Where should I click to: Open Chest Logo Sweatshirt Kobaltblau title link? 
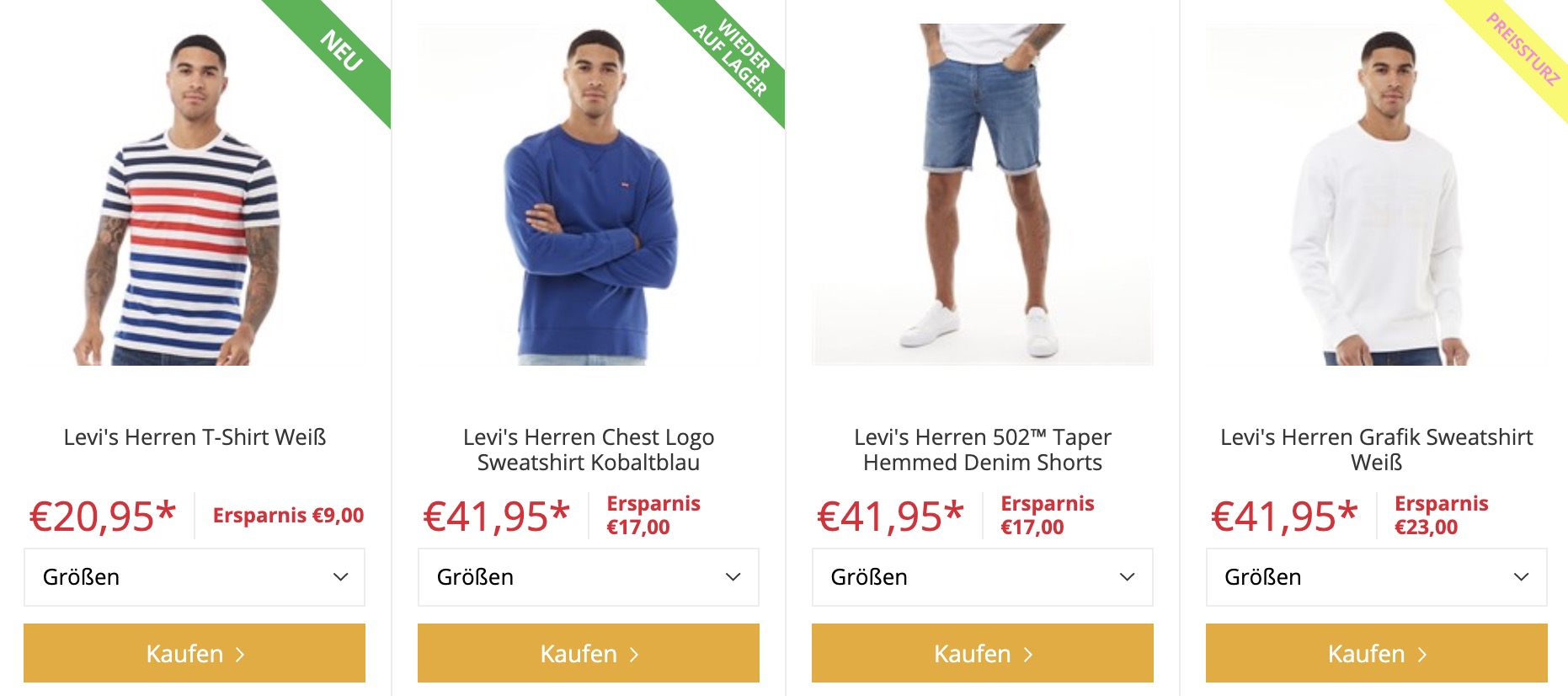coord(589,450)
